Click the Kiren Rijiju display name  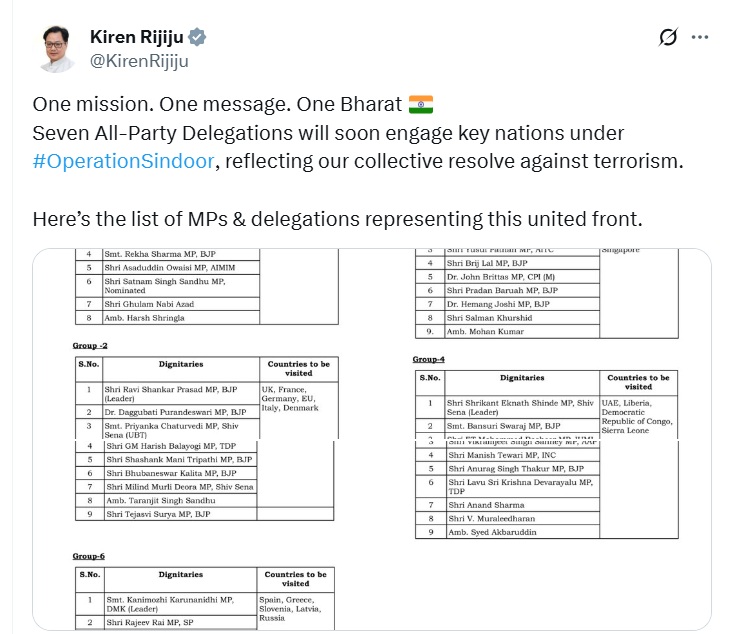pyautogui.click(x=137, y=37)
